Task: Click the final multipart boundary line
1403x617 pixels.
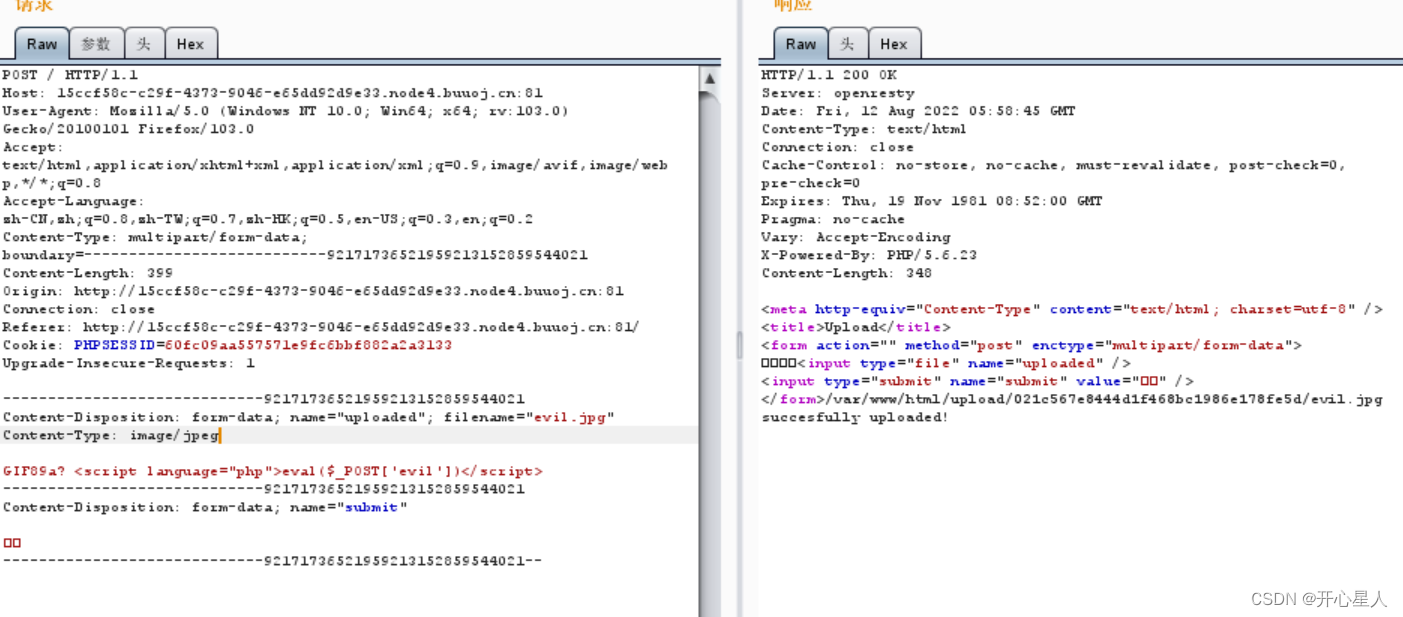Action: click(x=272, y=561)
